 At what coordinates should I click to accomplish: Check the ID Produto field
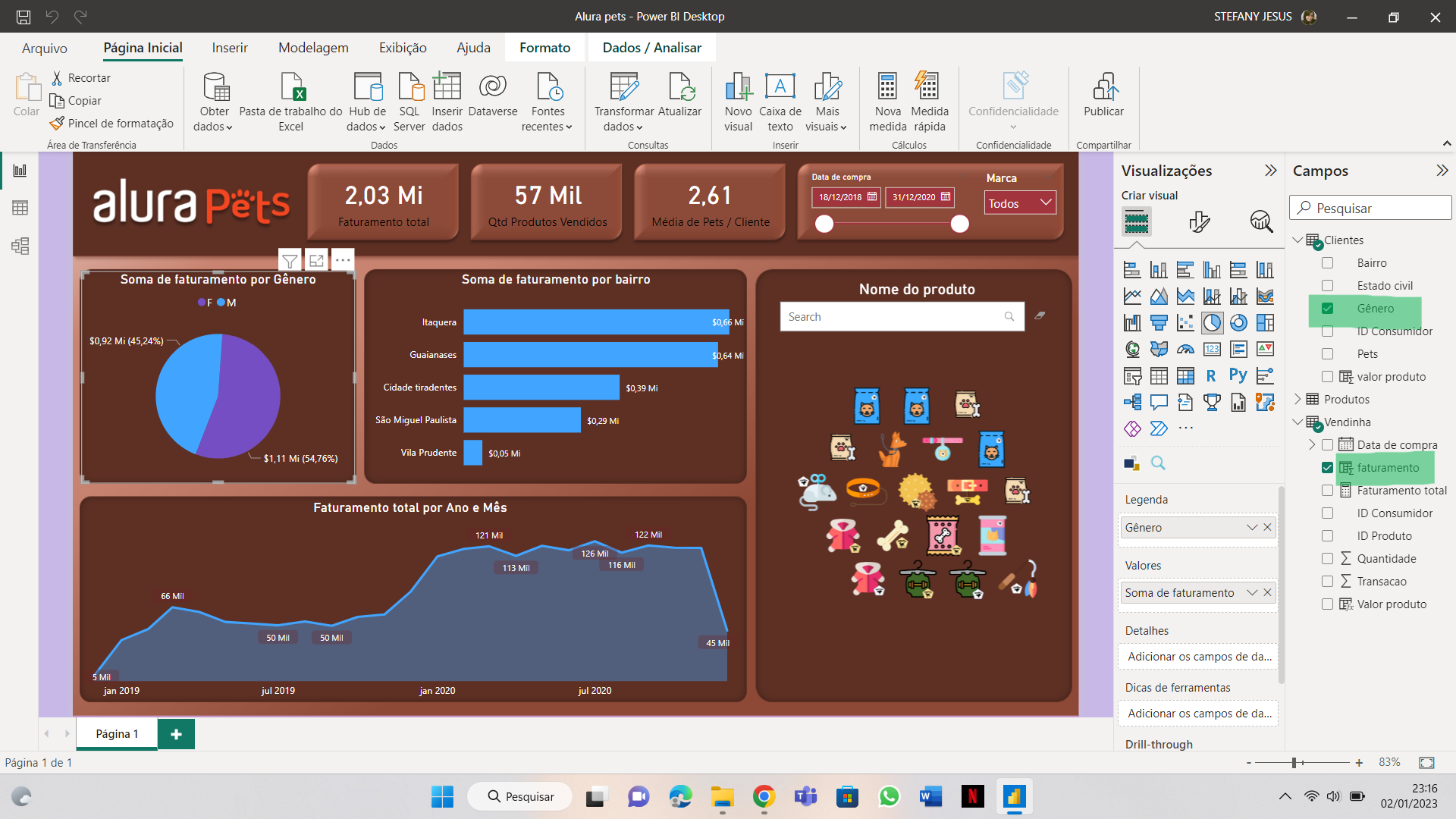(x=1327, y=536)
